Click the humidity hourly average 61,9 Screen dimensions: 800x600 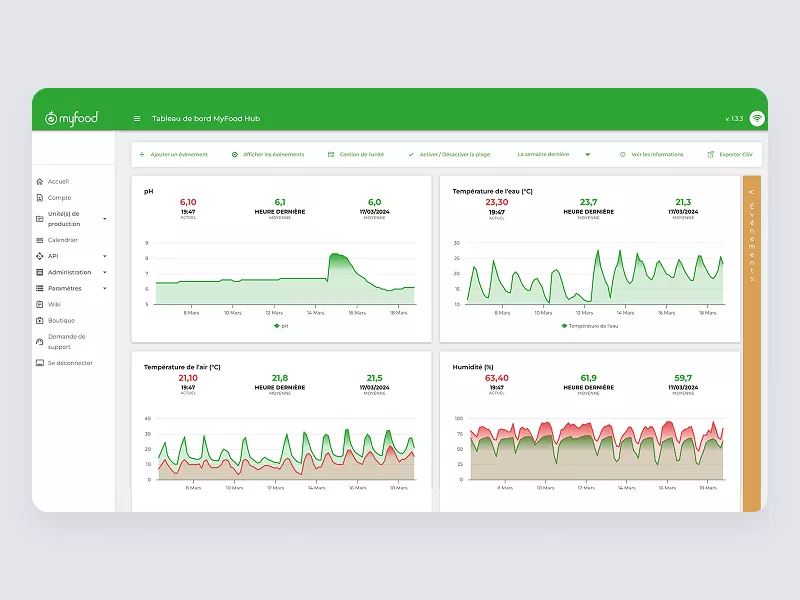pos(588,378)
